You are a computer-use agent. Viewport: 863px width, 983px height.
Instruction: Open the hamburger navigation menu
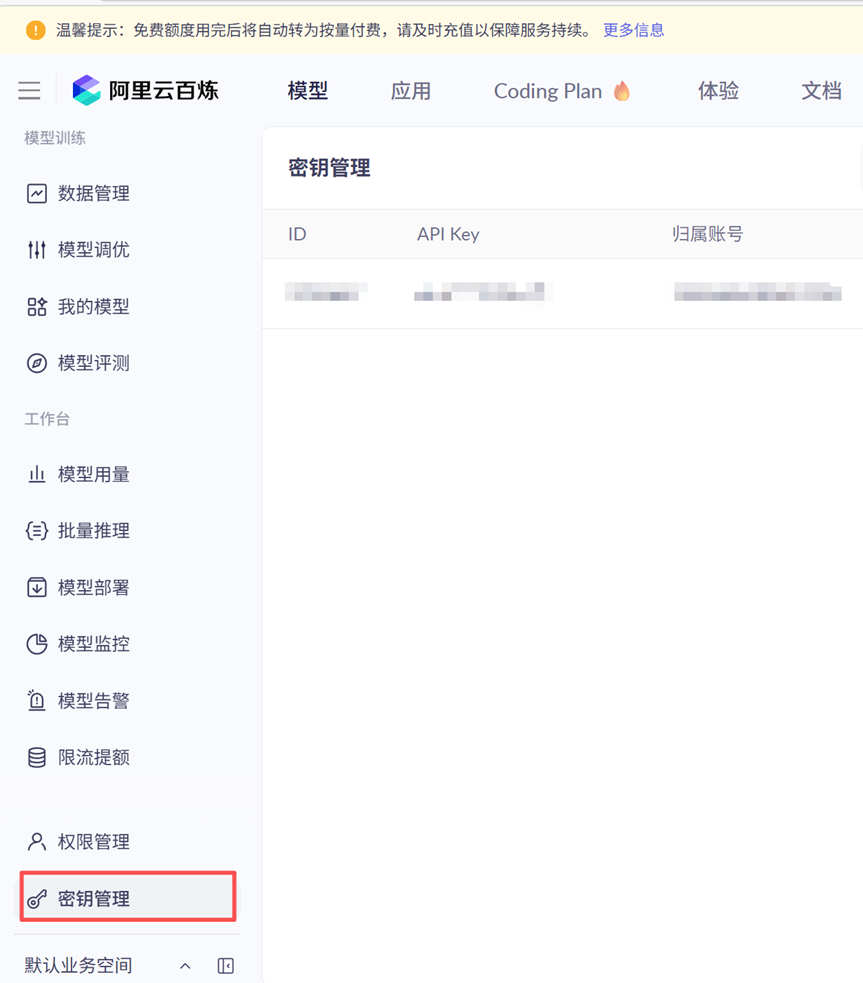[29, 90]
